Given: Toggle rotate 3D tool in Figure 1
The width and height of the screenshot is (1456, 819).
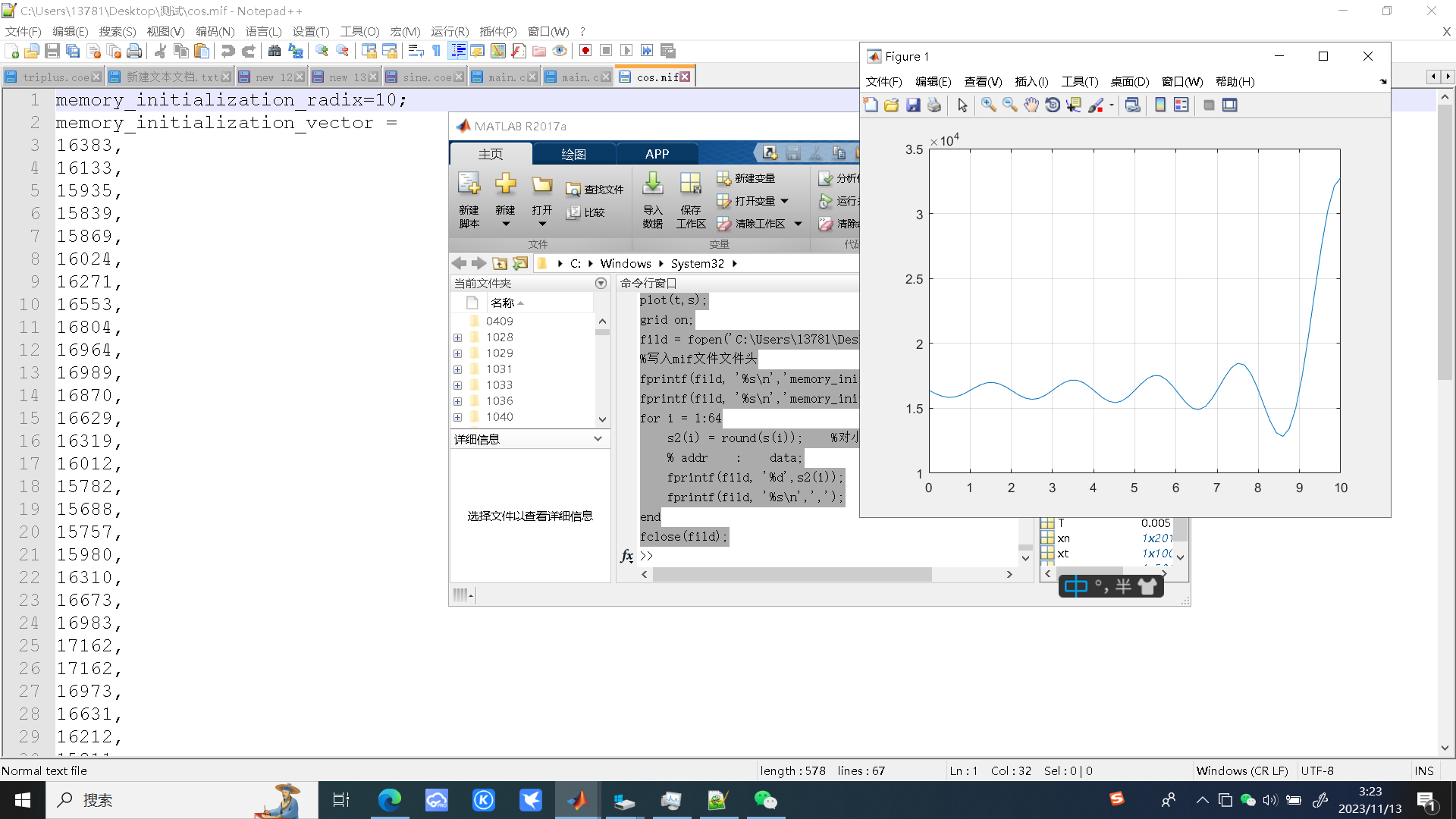Looking at the screenshot, I should (x=1053, y=105).
